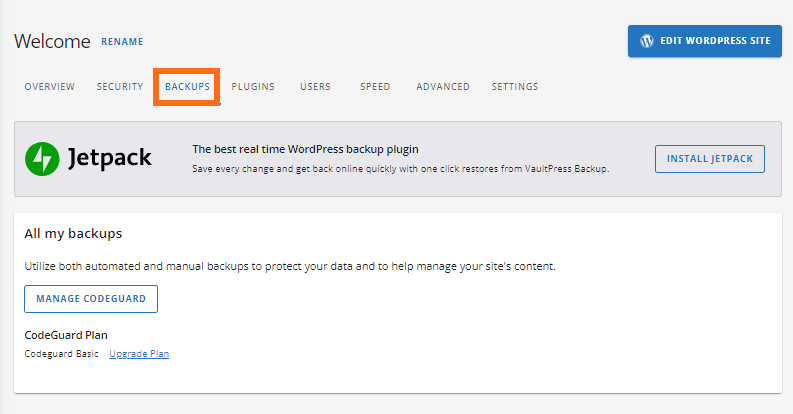Open Manage CodeGuard
The height and width of the screenshot is (414, 793).
(x=91, y=299)
